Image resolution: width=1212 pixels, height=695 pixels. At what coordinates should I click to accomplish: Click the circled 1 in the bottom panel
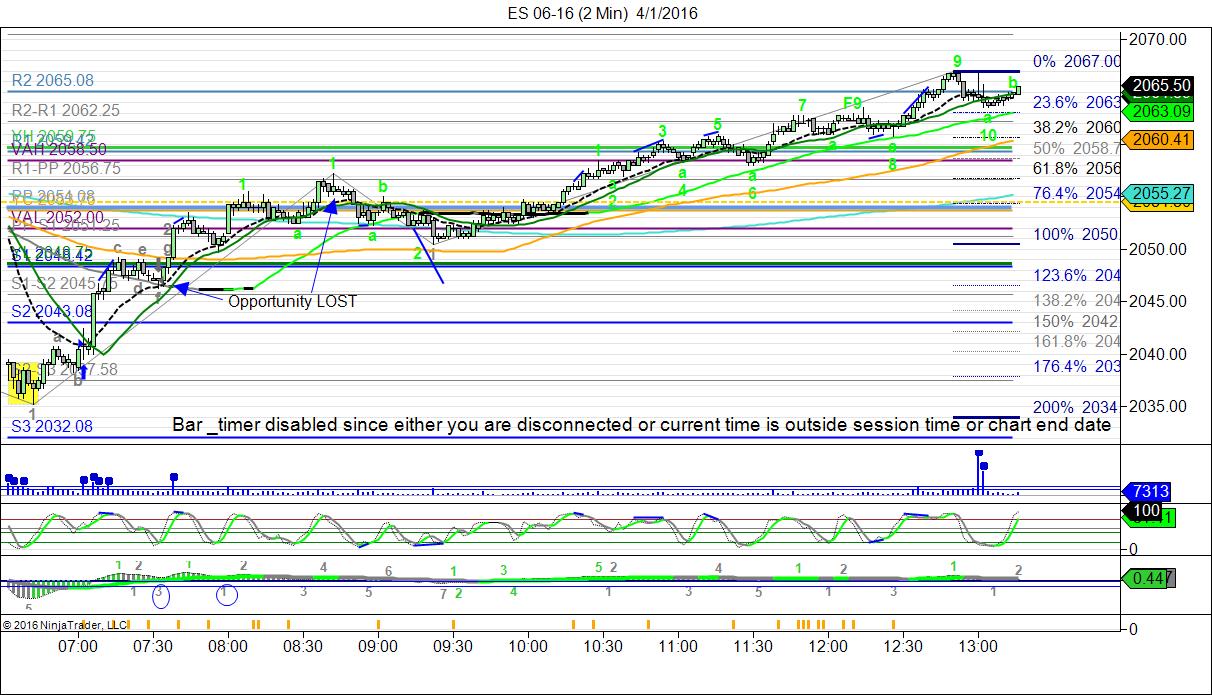[x=227, y=594]
